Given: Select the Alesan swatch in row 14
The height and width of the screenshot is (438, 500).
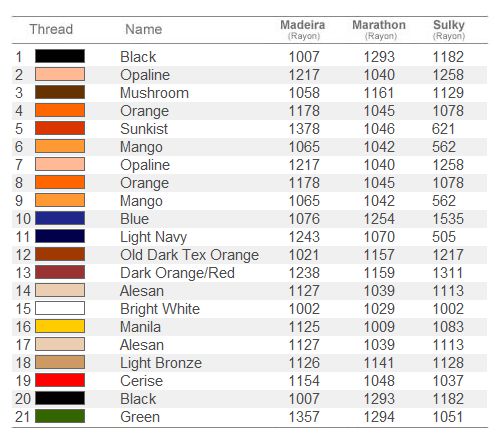Looking at the screenshot, I should [x=60, y=290].
